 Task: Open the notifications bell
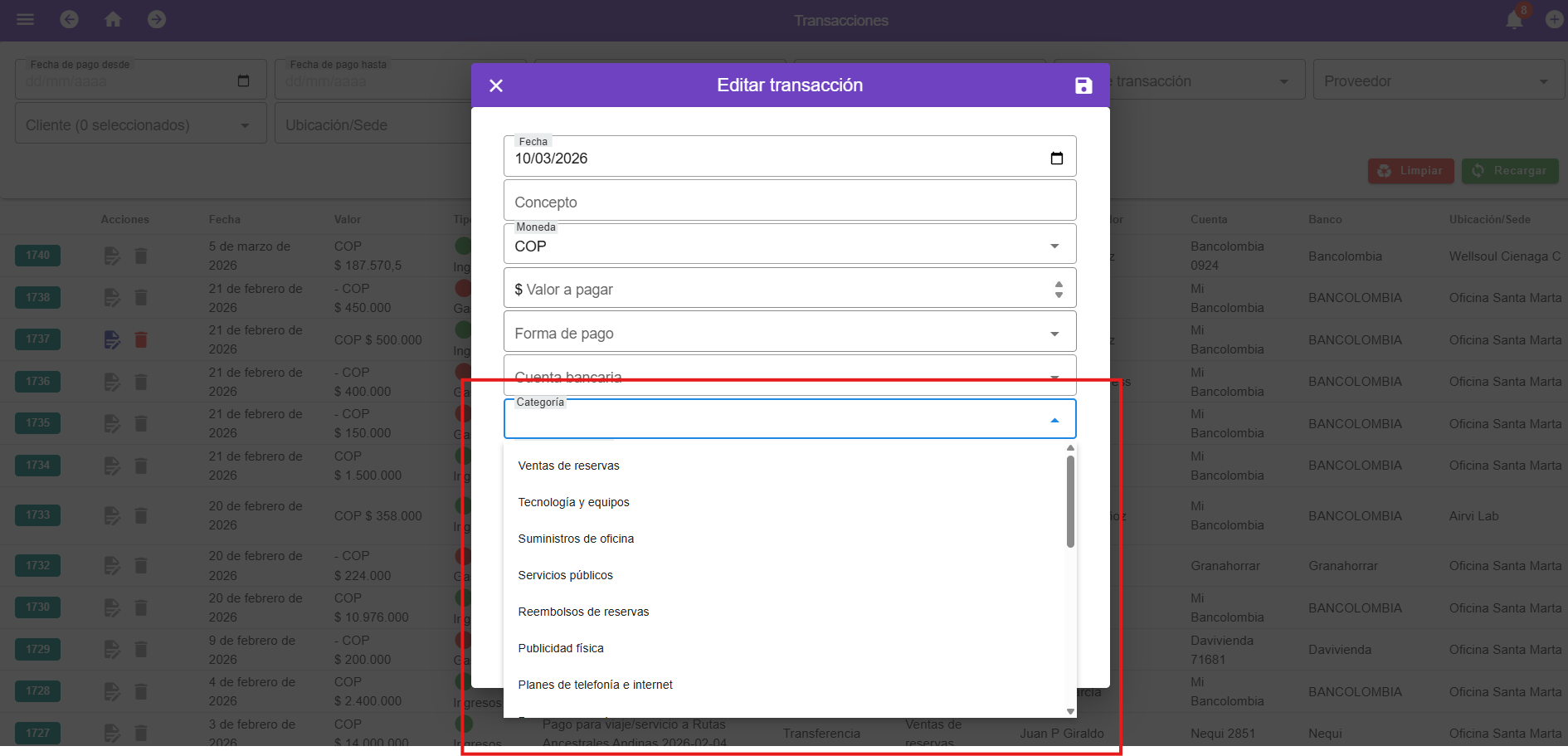1514,20
